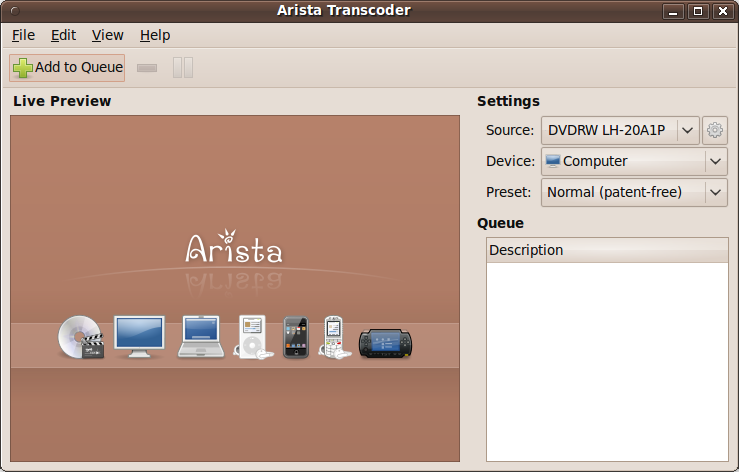Click the pause icon in toolbar
Viewport: 739px width, 472px height.
(x=183, y=68)
